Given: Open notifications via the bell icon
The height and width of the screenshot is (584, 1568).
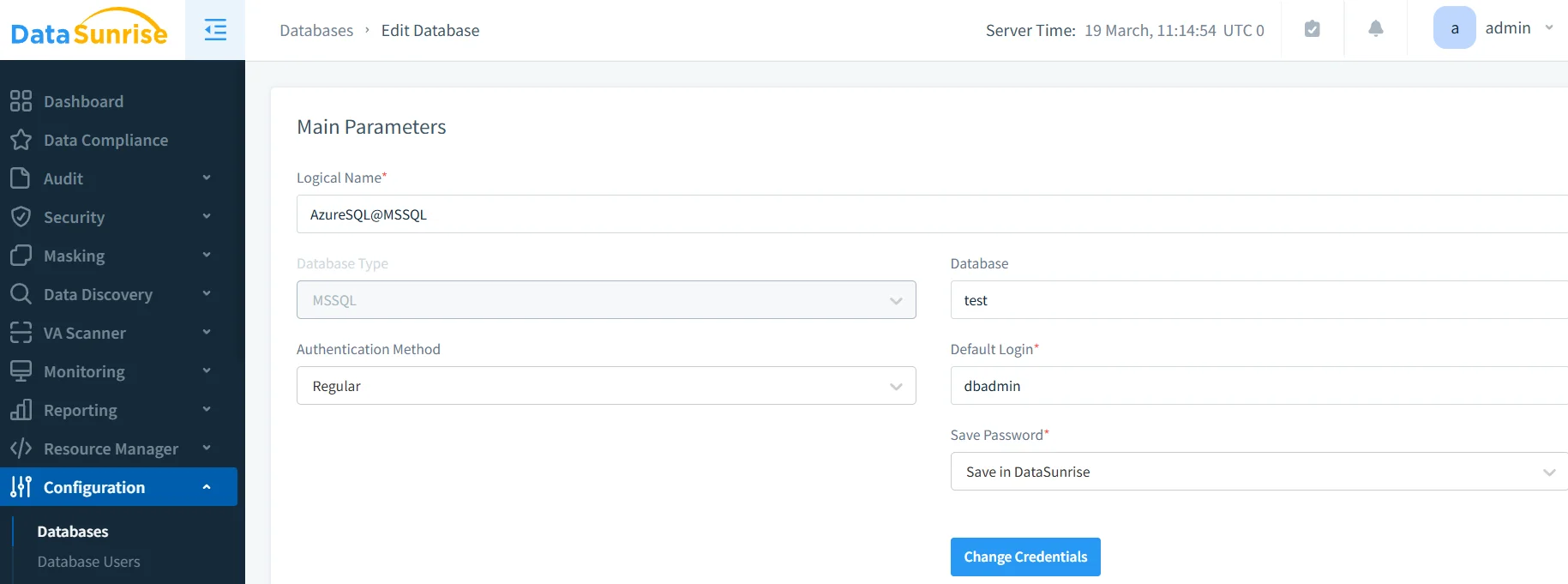Looking at the screenshot, I should (x=1375, y=28).
